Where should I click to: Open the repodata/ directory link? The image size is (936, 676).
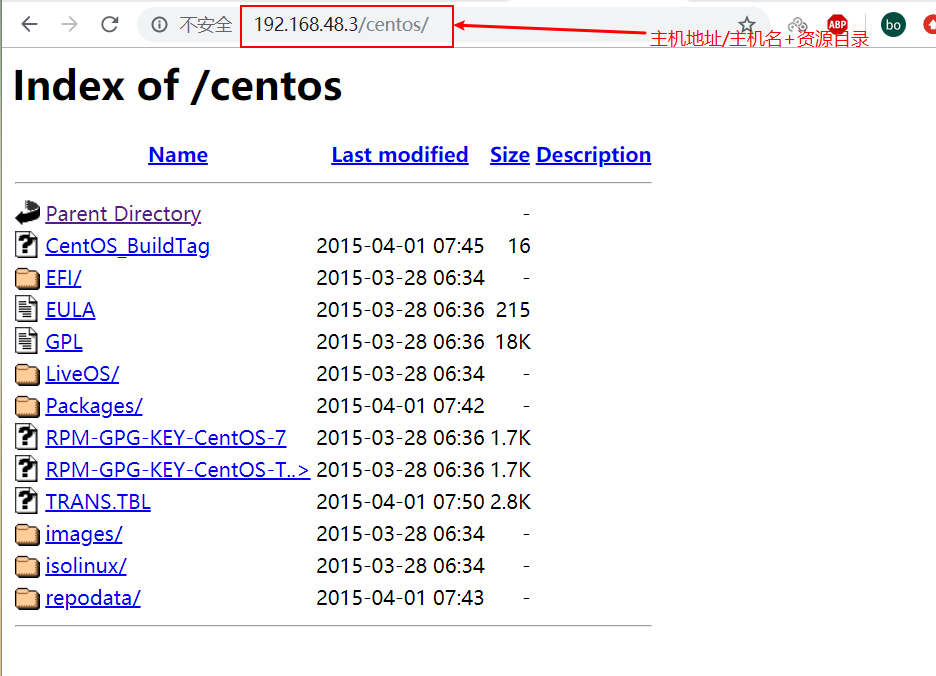tap(93, 598)
